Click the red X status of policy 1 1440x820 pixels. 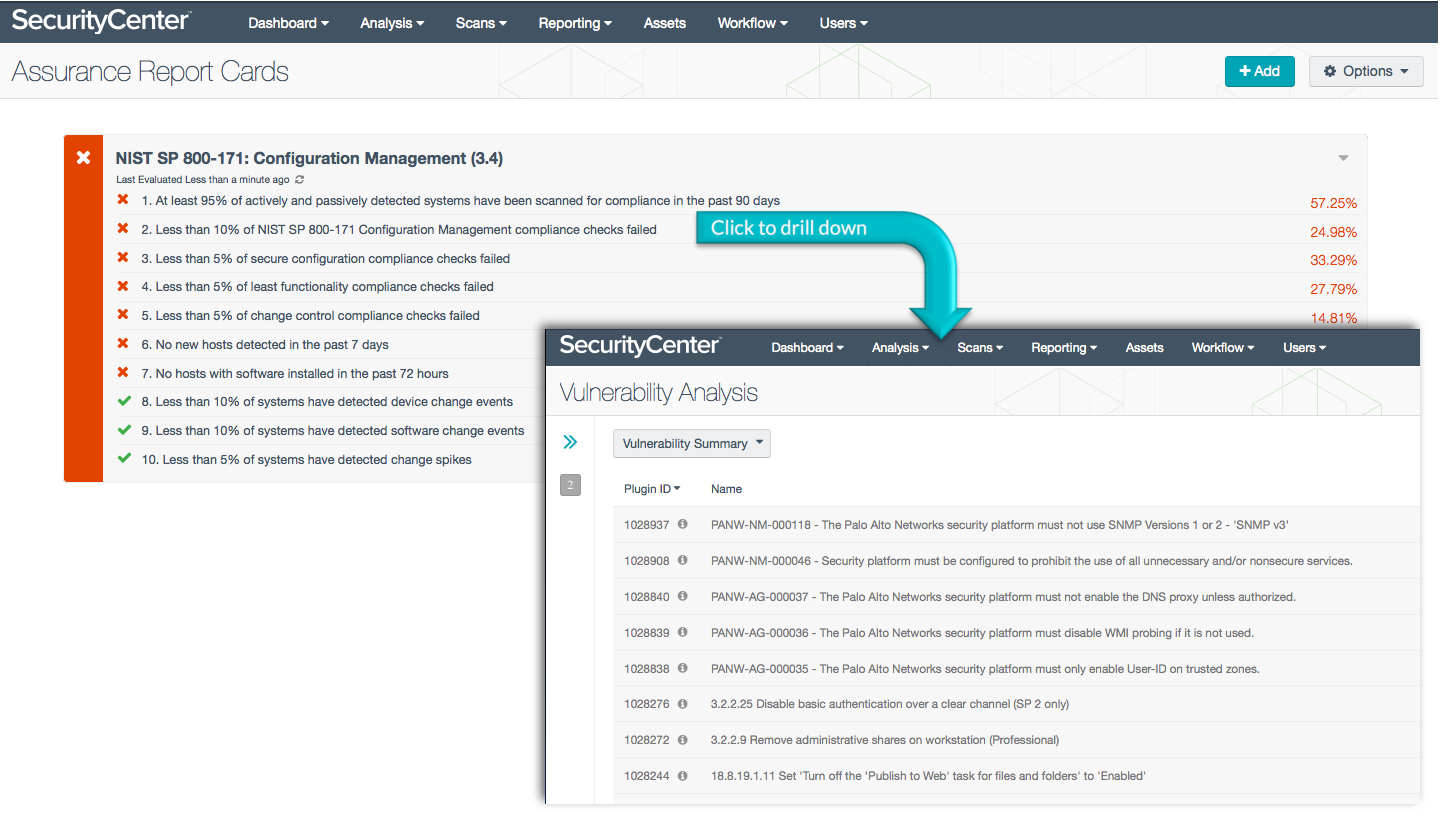pos(124,200)
